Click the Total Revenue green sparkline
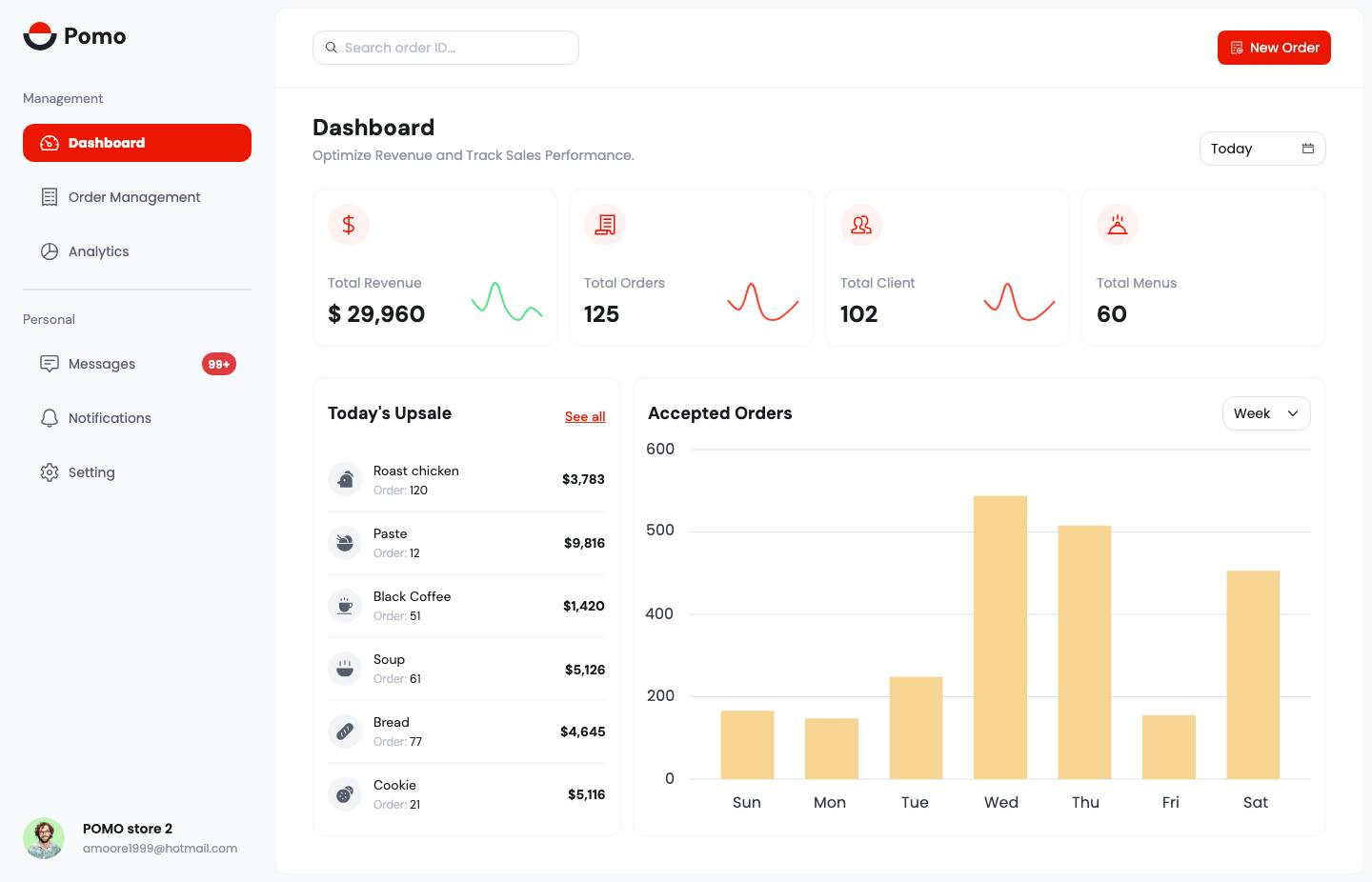1372x882 pixels. (x=507, y=302)
